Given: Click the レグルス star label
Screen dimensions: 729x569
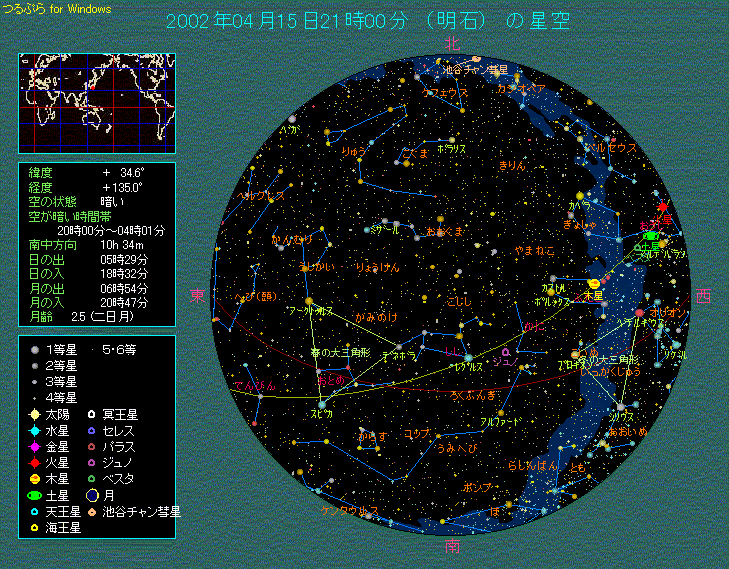Looking at the screenshot, I should click(469, 367).
